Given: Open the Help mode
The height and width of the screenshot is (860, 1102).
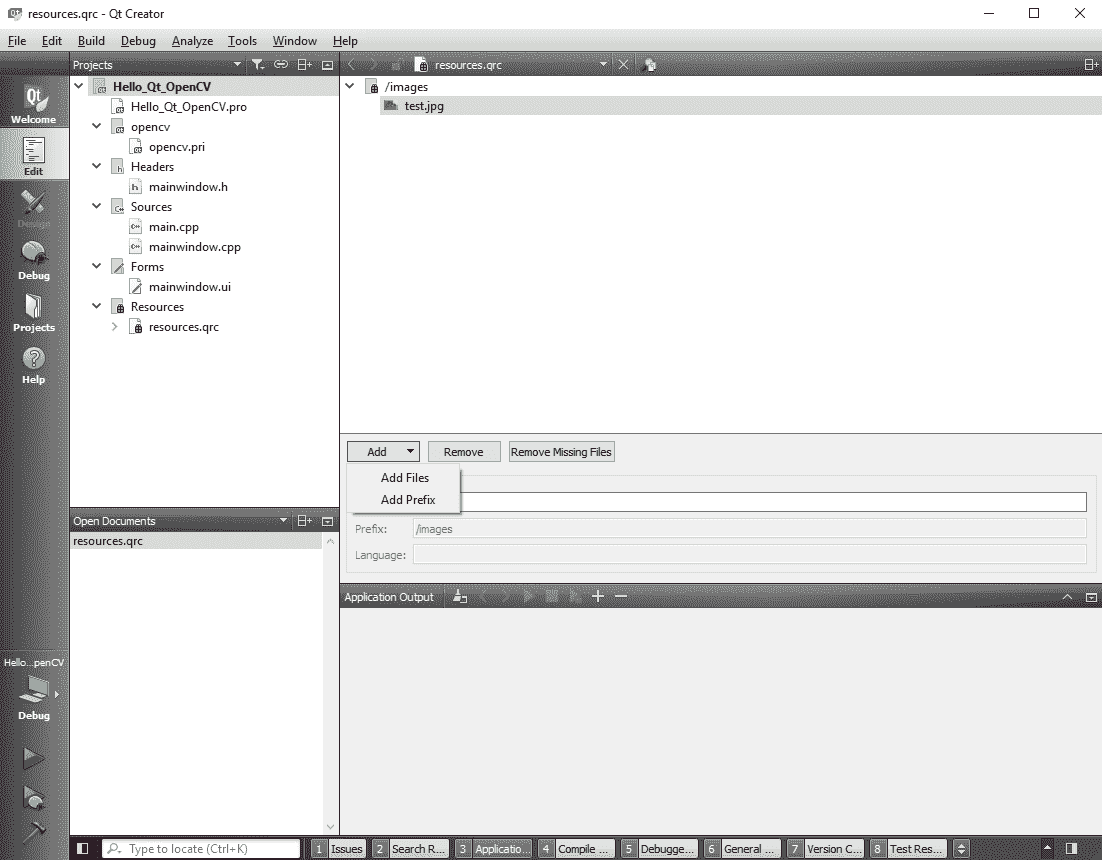Looking at the screenshot, I should coord(34,365).
